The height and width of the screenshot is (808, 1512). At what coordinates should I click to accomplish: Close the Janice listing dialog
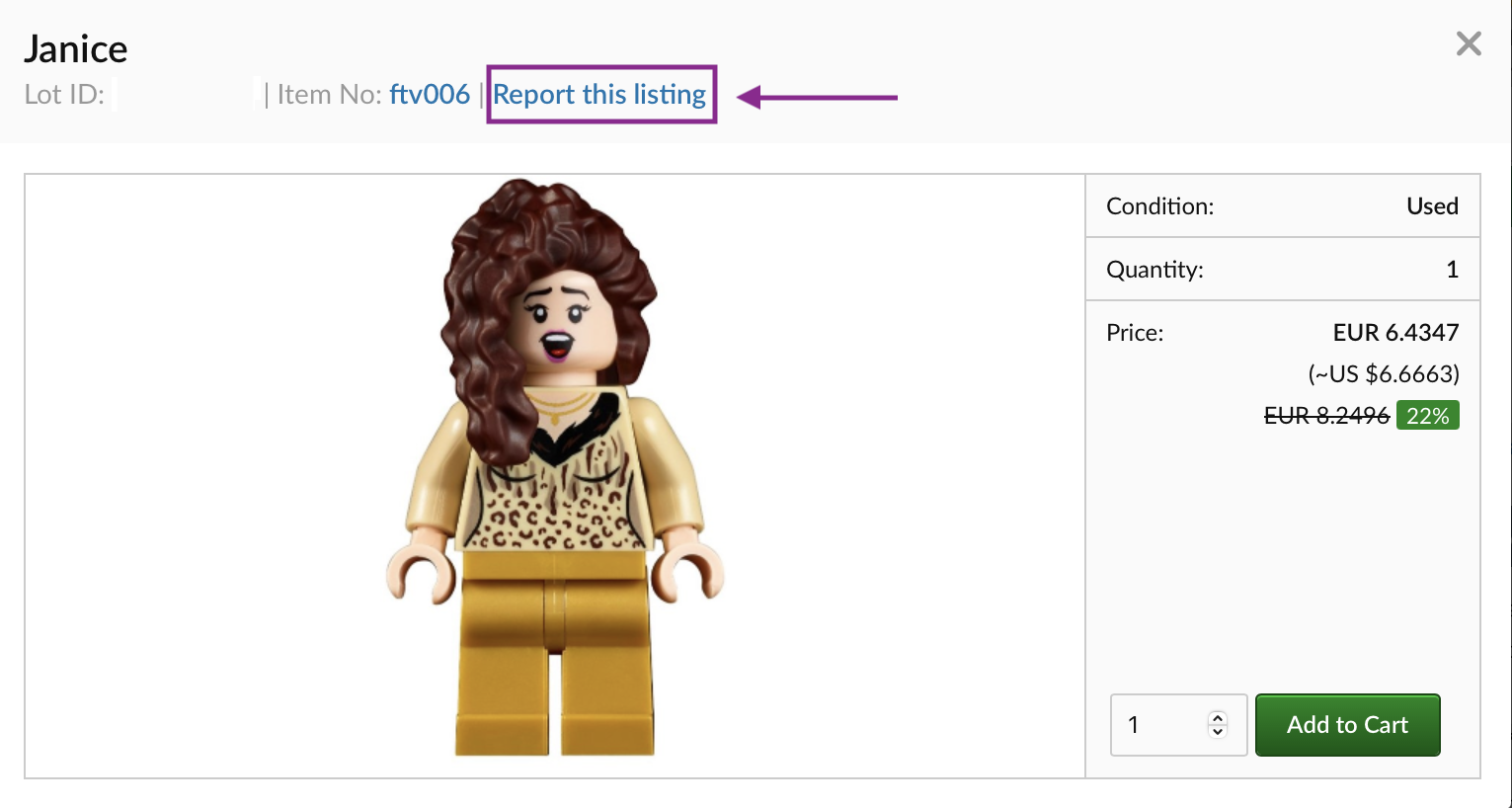1469,43
